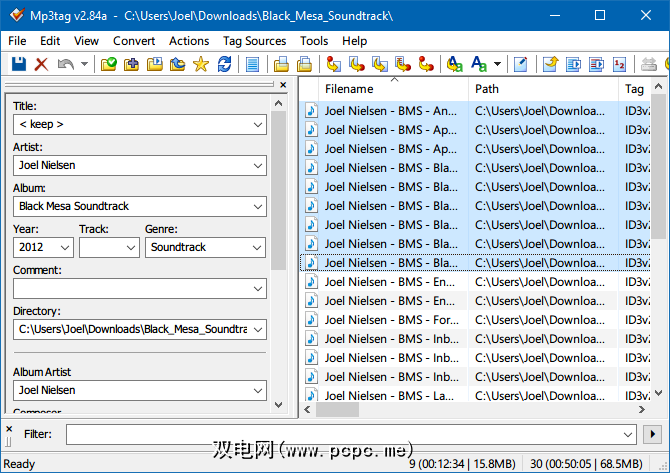Click the Create playlist from selected files icon
Image resolution: width=670 pixels, height=473 pixels.
coord(597,65)
